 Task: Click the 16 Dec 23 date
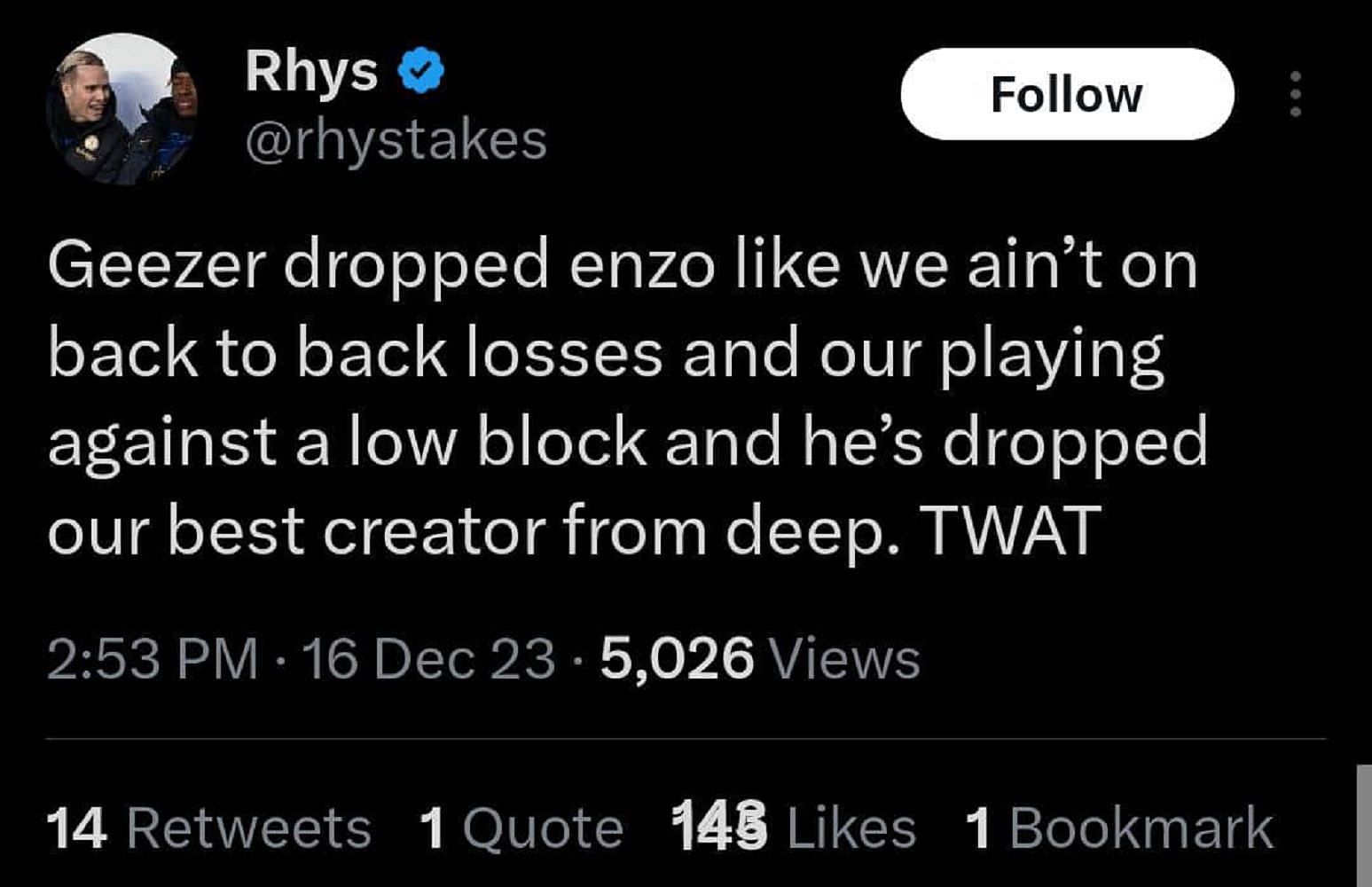coord(428,659)
